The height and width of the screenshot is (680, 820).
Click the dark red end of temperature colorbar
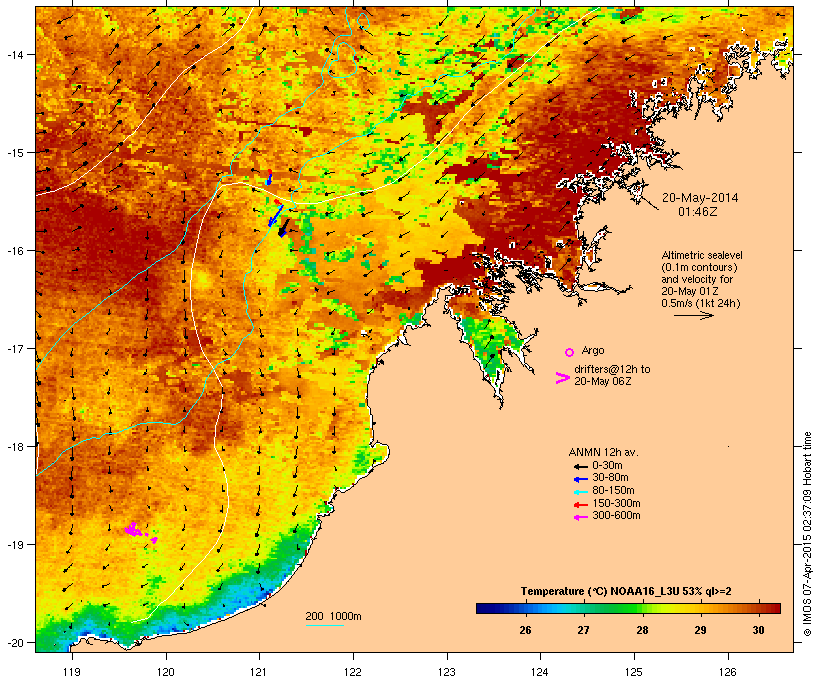click(x=773, y=608)
